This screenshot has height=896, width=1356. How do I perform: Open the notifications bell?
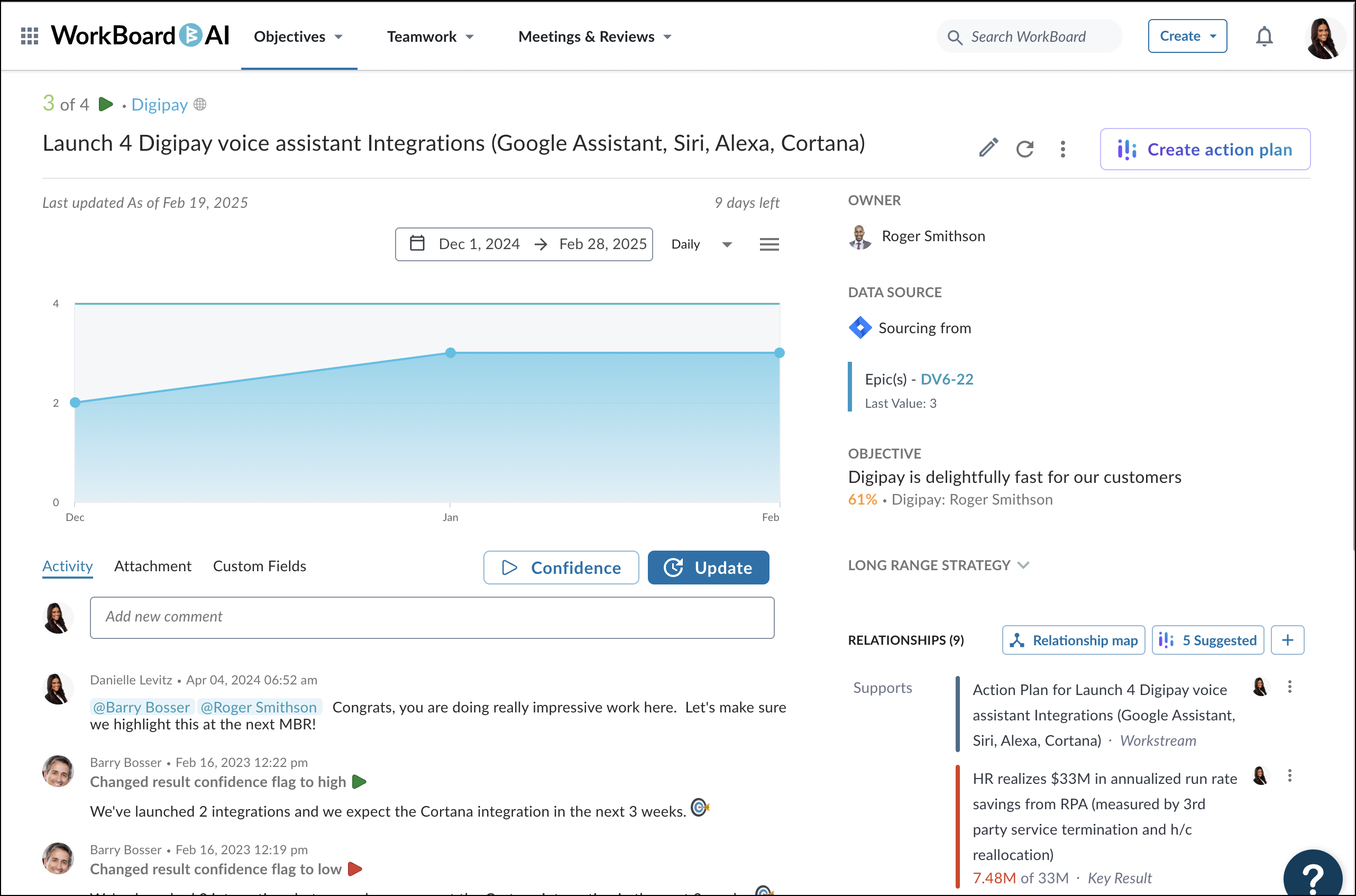click(x=1264, y=36)
